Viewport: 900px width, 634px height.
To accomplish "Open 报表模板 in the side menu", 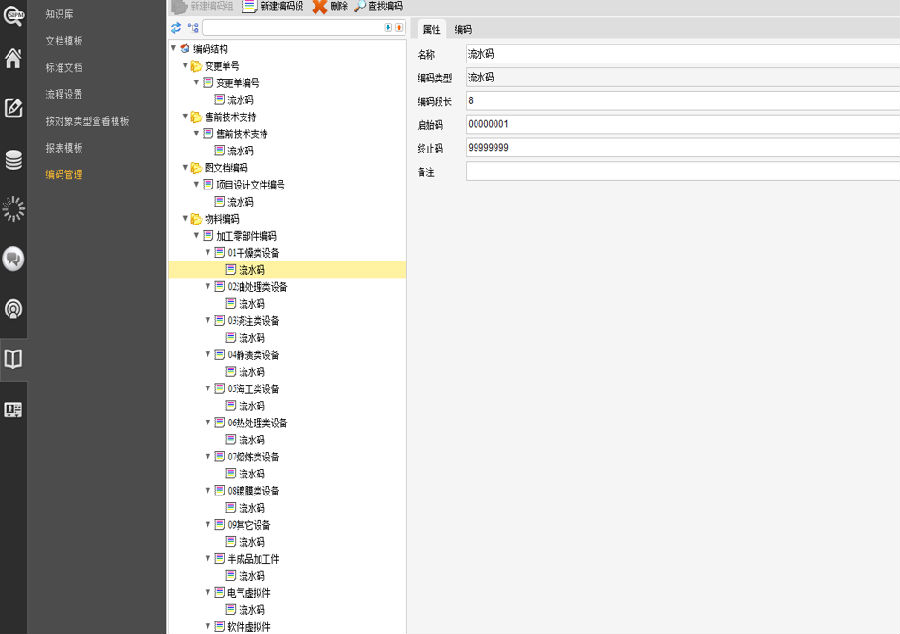I will 64,148.
